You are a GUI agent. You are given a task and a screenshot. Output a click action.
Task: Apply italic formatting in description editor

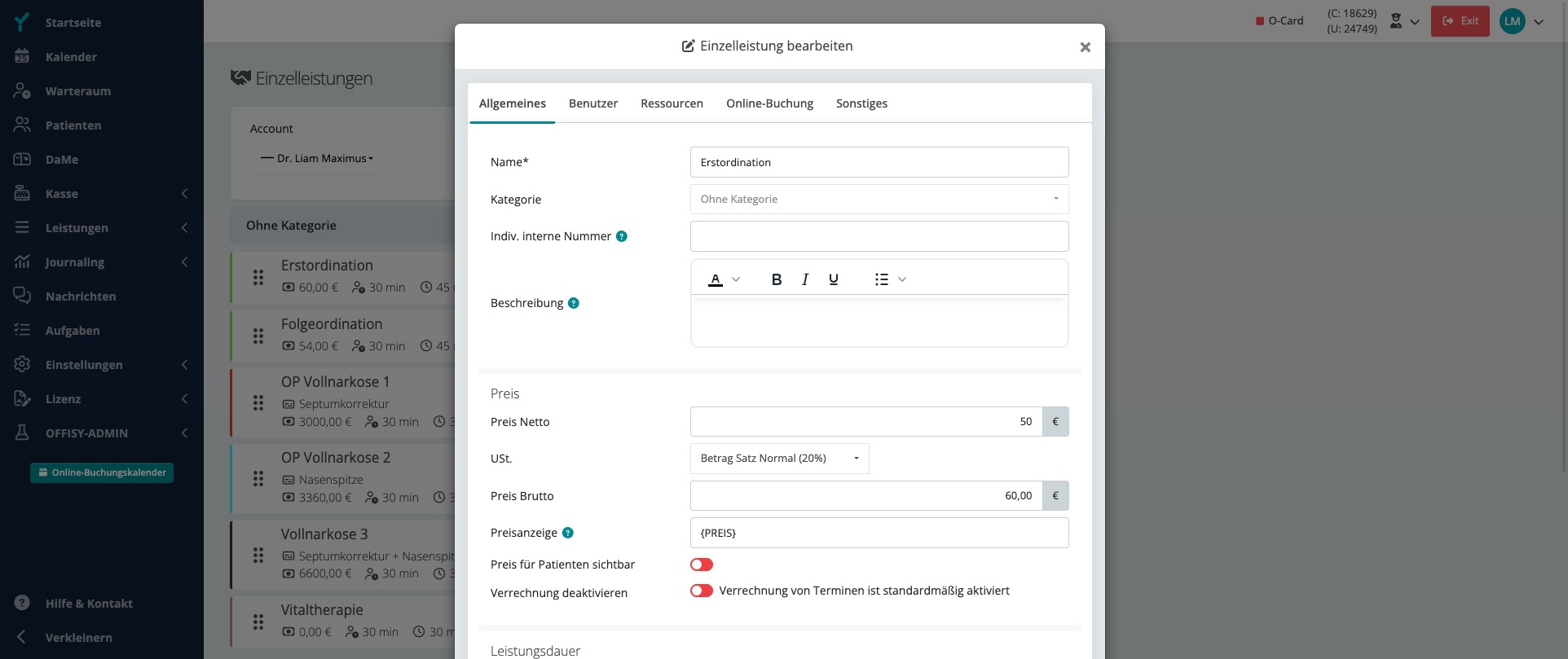805,279
